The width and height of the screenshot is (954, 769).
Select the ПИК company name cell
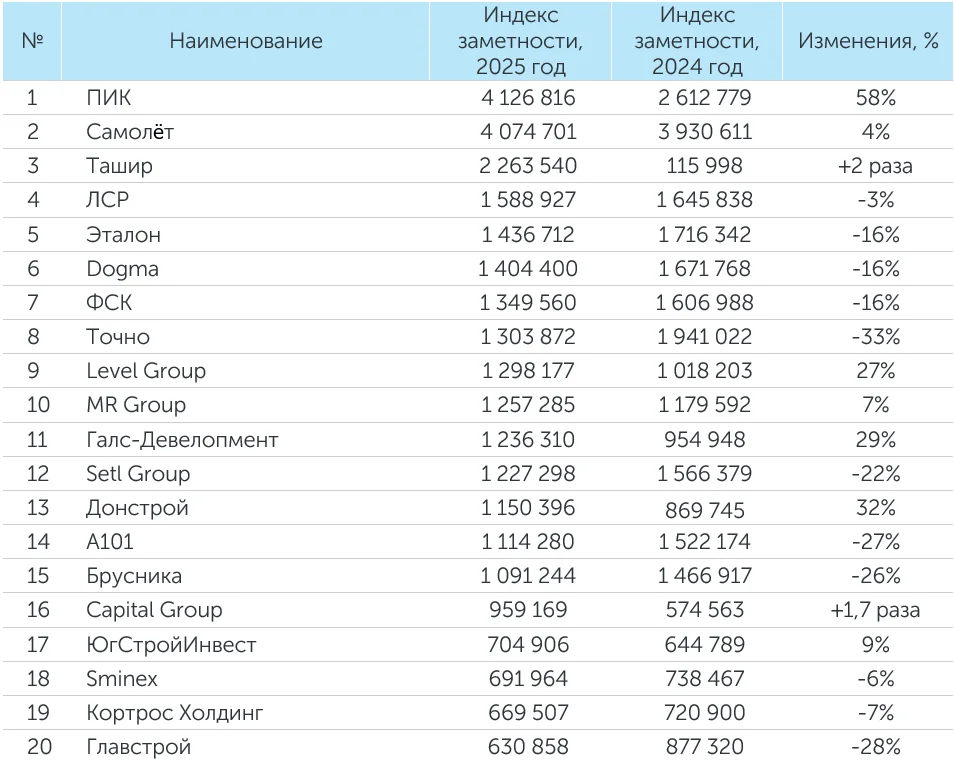pos(109,98)
